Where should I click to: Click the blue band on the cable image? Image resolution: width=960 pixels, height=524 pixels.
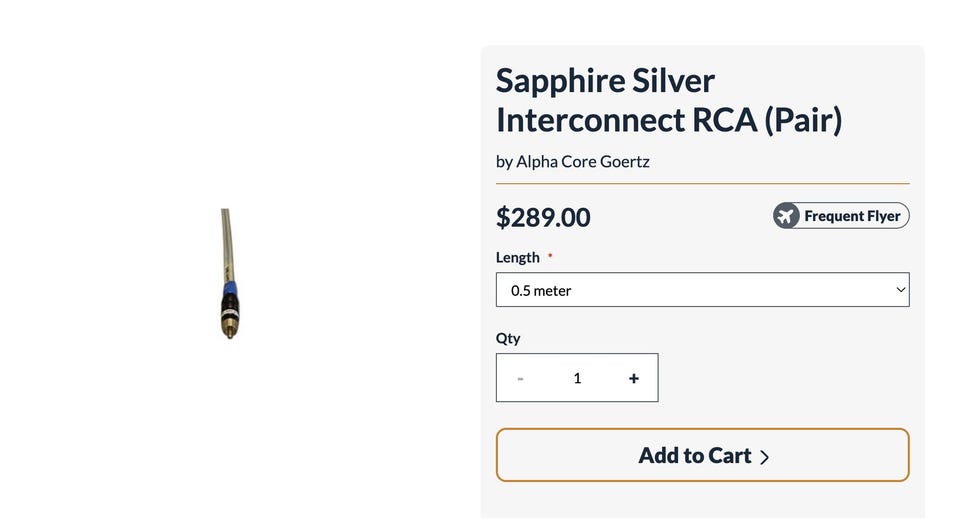coord(228,287)
